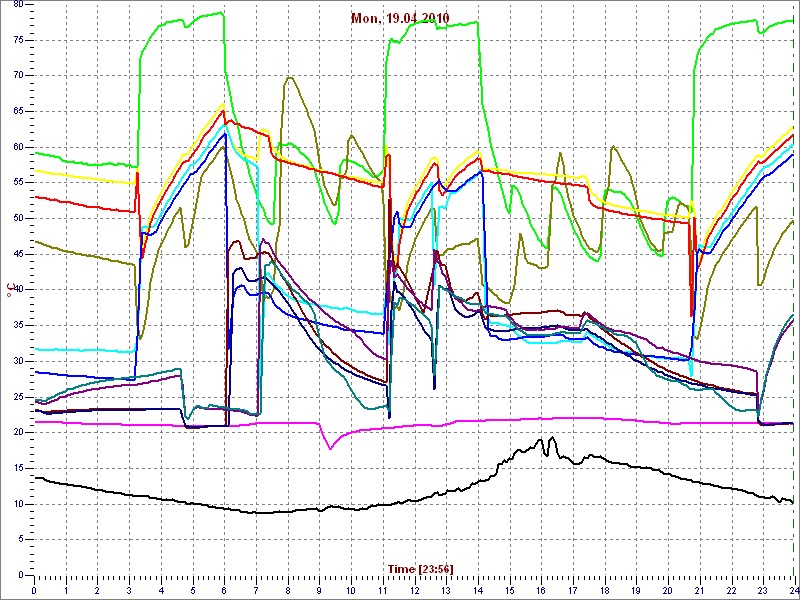Pick hour 20 on the time axis
The width and height of the screenshot is (800, 600).
(x=668, y=590)
